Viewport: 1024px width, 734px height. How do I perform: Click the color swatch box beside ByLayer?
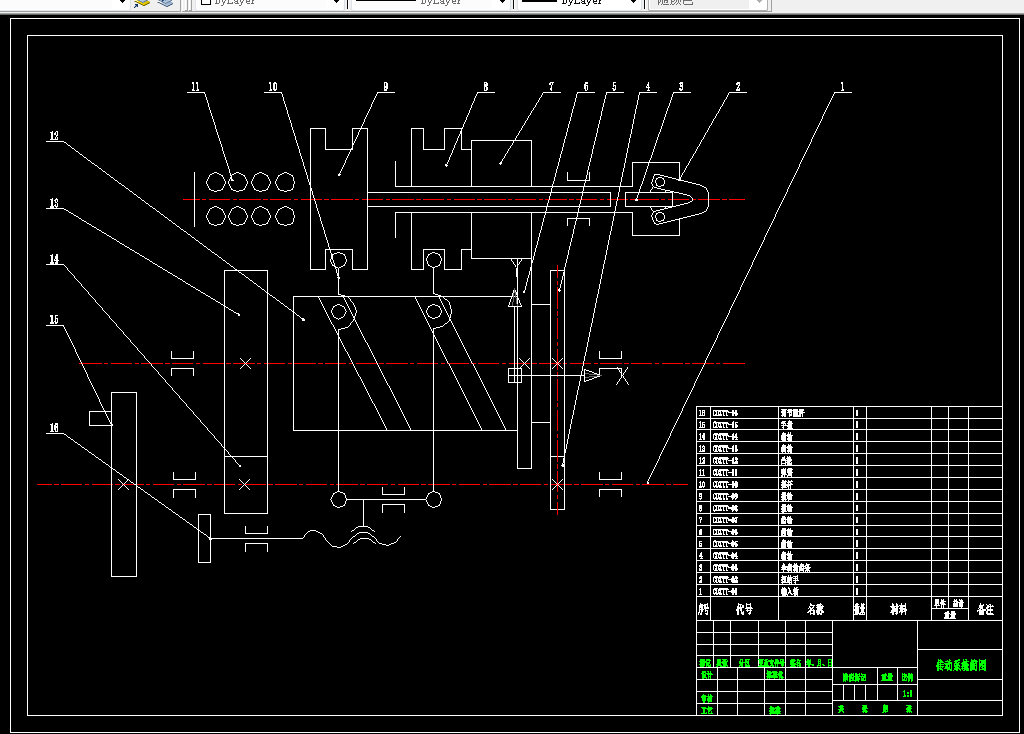tap(205, 3)
